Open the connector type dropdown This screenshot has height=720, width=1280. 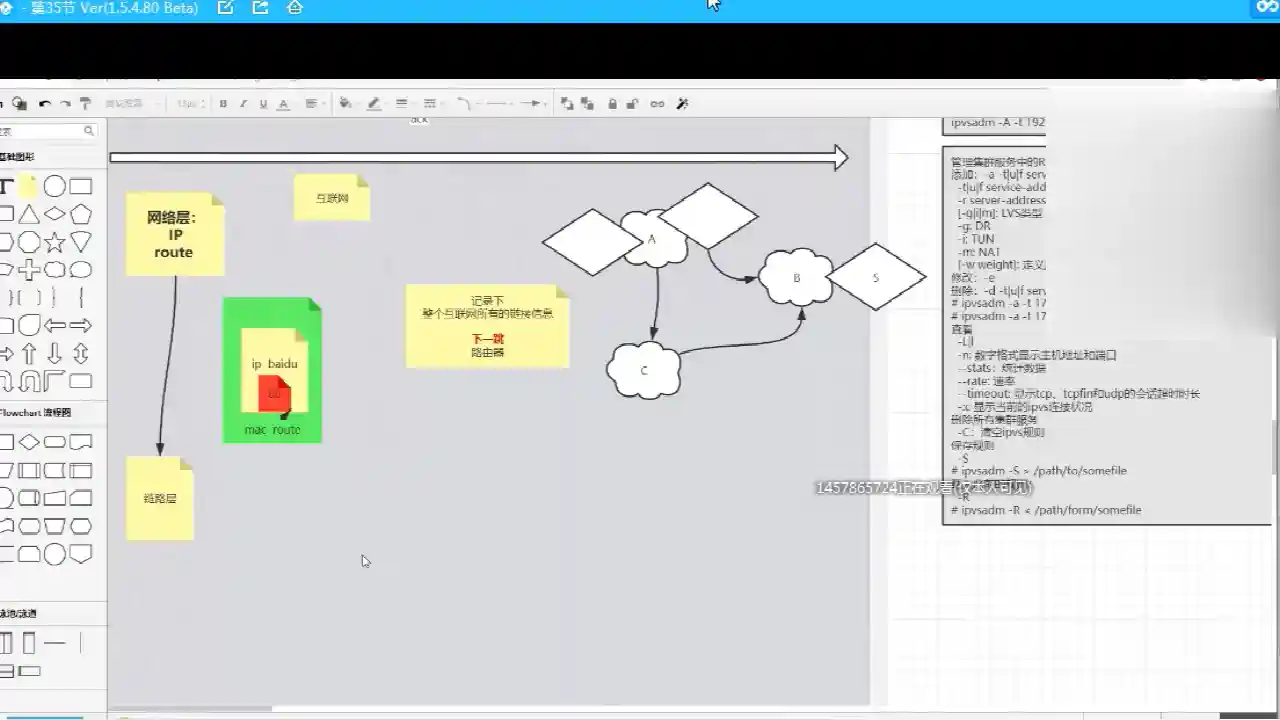pos(464,104)
